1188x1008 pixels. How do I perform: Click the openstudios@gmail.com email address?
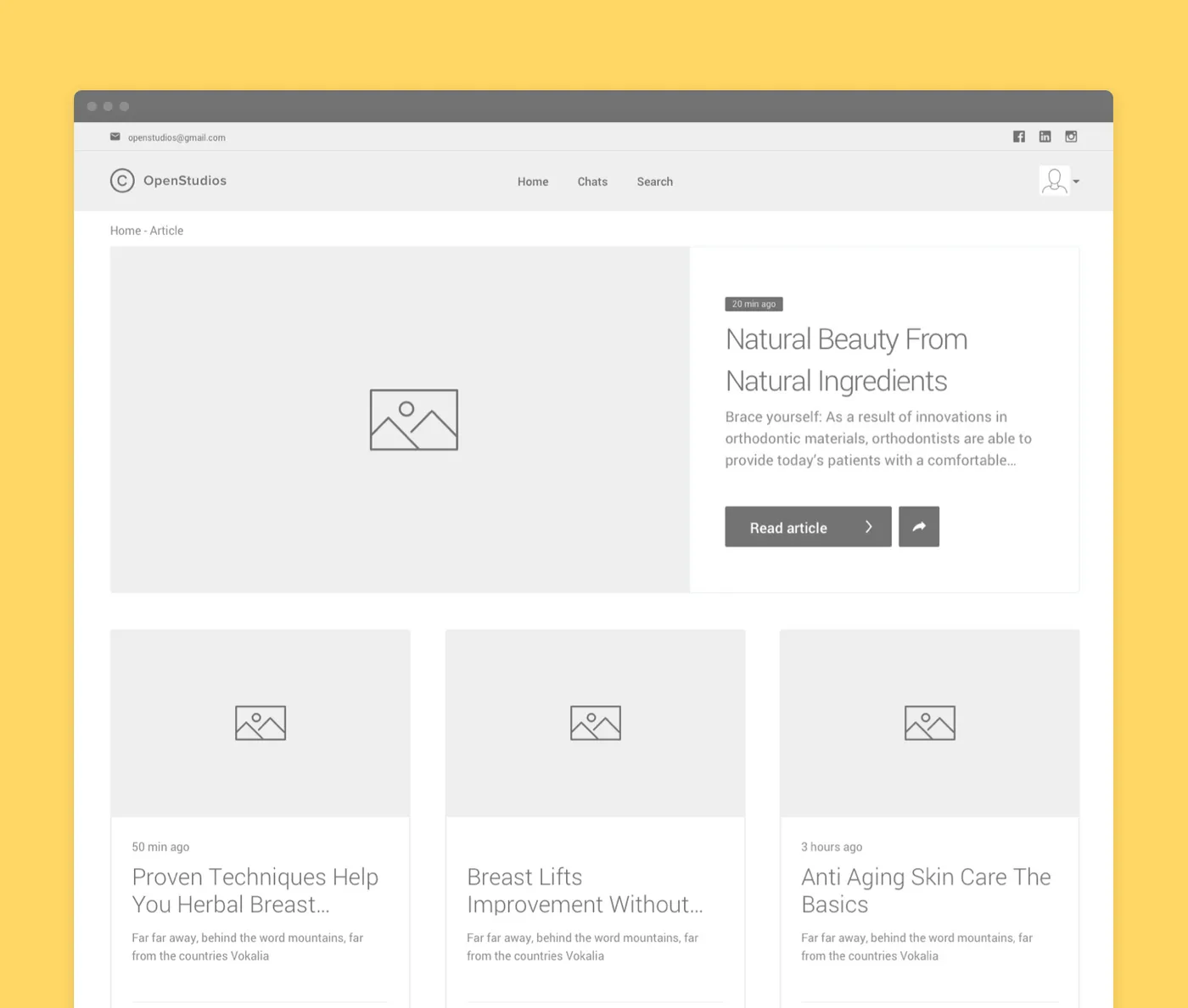pos(177,137)
